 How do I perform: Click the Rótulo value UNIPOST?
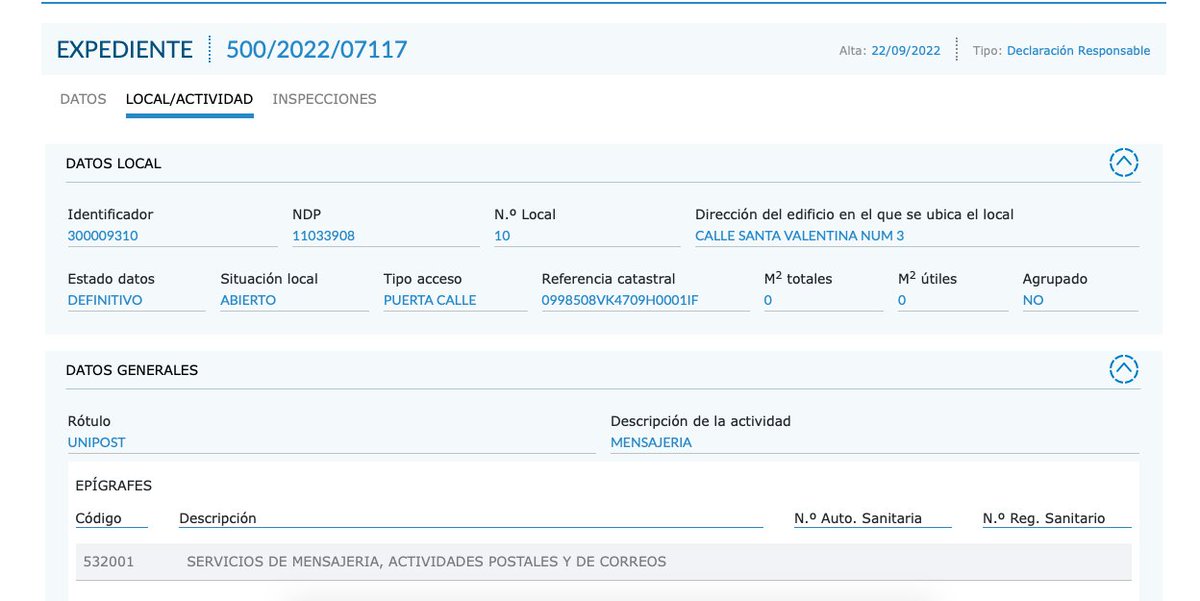point(95,442)
